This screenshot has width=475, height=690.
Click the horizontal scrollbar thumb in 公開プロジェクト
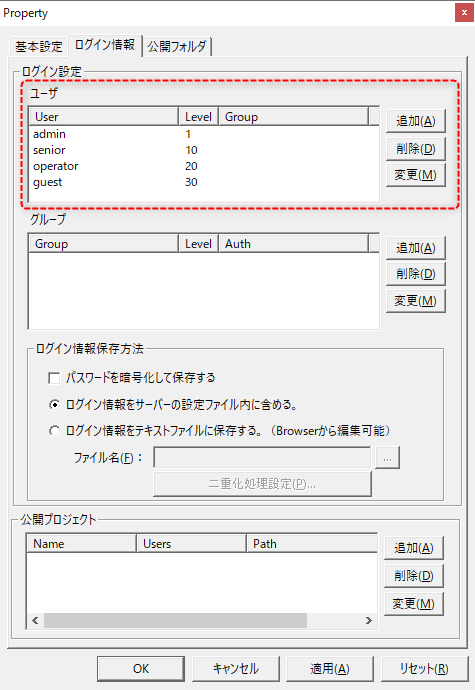click(175, 620)
